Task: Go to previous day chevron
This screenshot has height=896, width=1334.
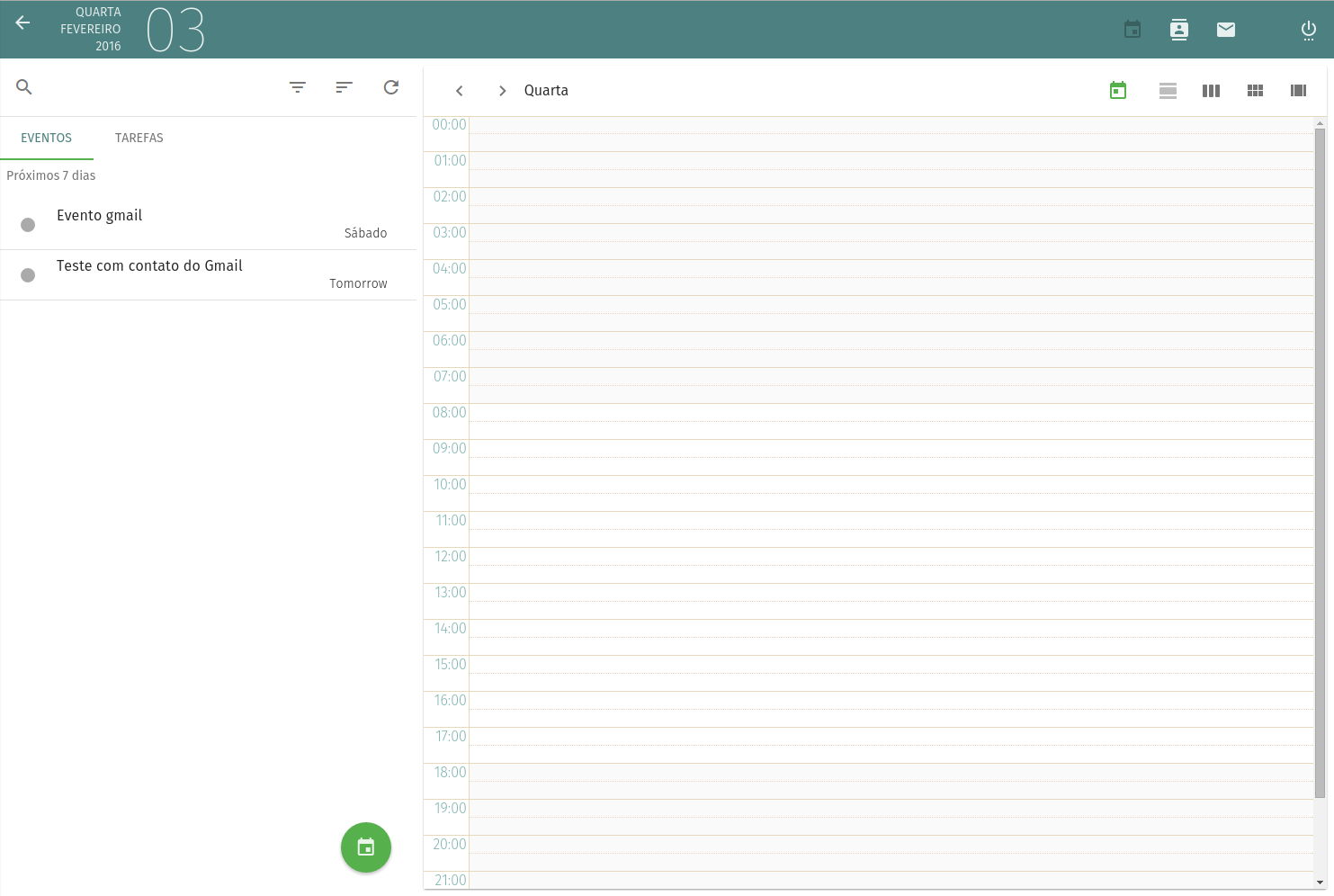Action: (460, 91)
